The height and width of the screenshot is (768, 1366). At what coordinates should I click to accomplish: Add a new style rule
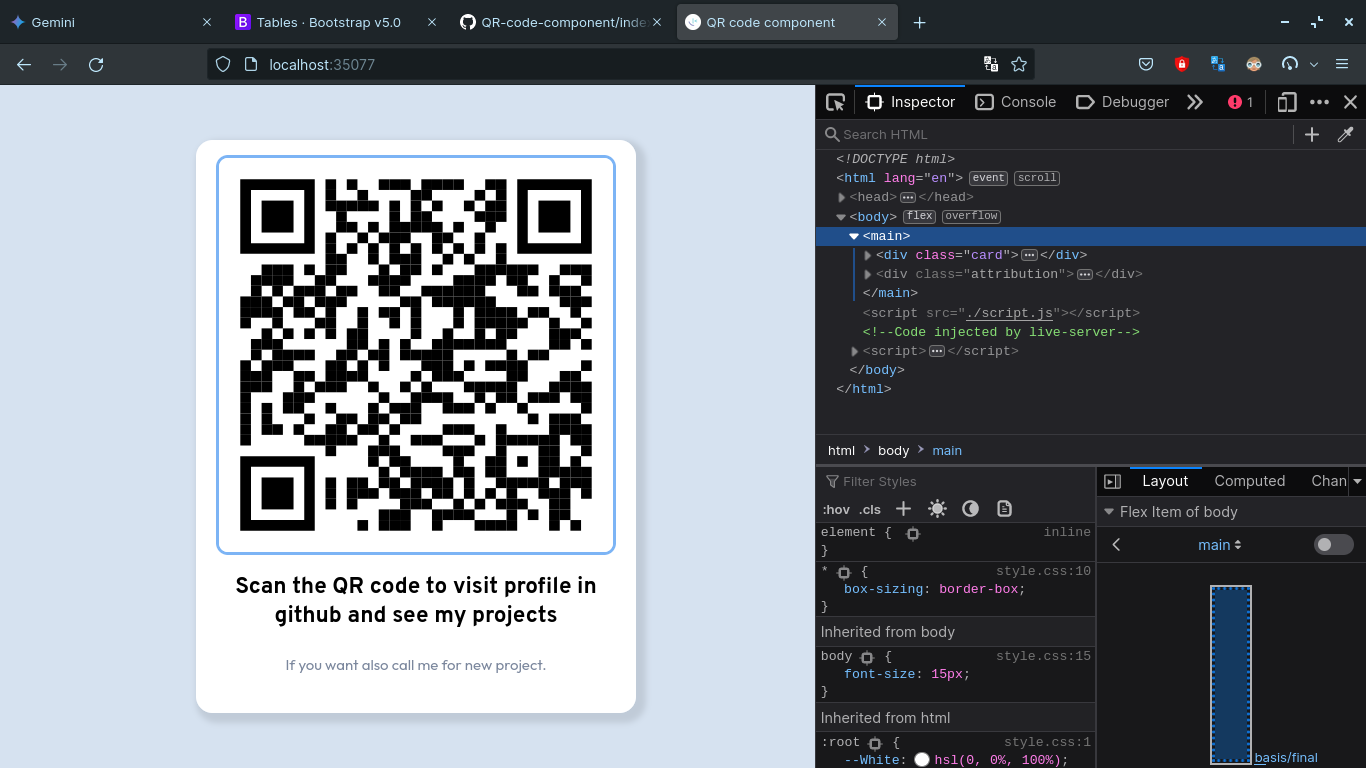(x=903, y=509)
